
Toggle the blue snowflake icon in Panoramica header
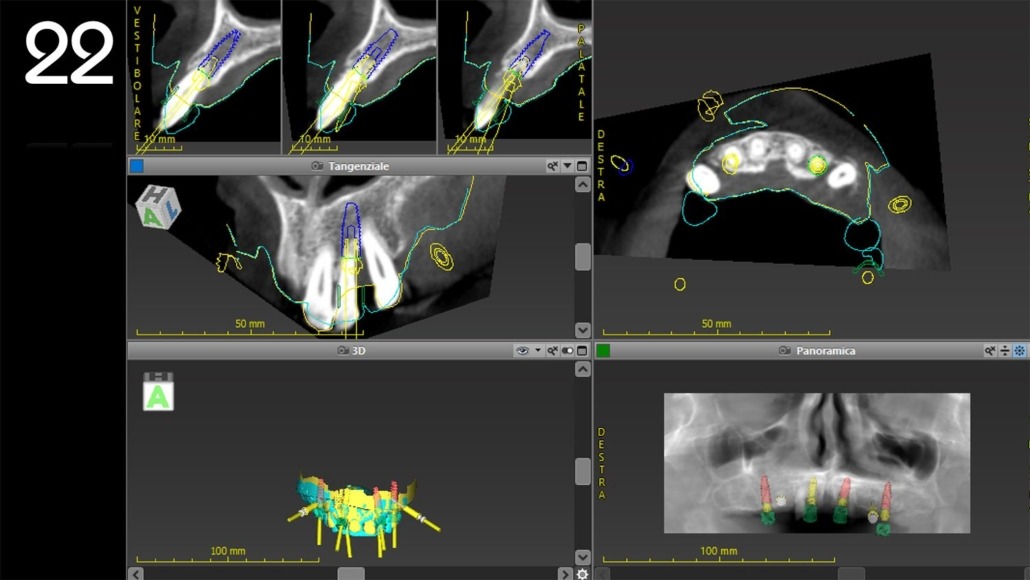1019,351
